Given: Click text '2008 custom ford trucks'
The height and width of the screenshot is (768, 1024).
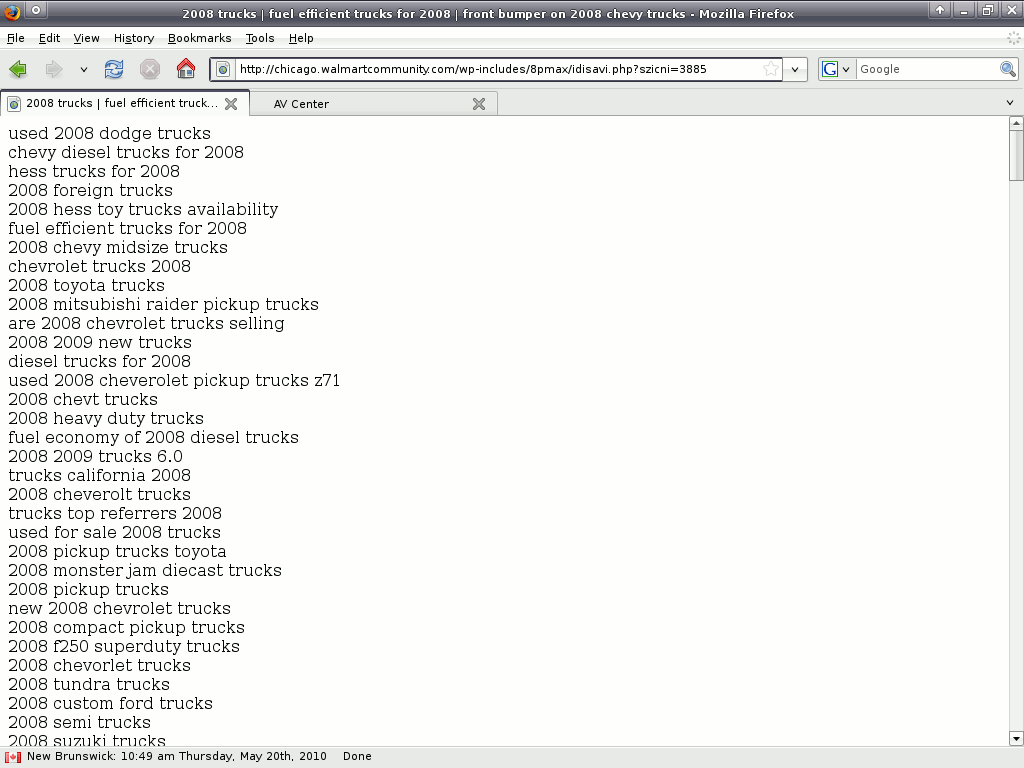Looking at the screenshot, I should [x=110, y=703].
